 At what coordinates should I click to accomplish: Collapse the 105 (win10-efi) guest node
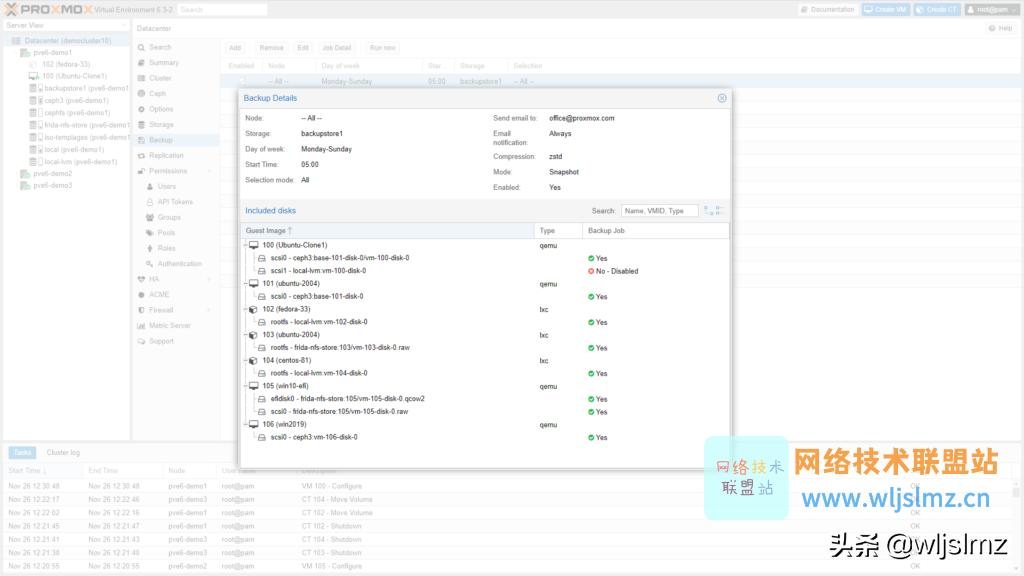point(246,386)
